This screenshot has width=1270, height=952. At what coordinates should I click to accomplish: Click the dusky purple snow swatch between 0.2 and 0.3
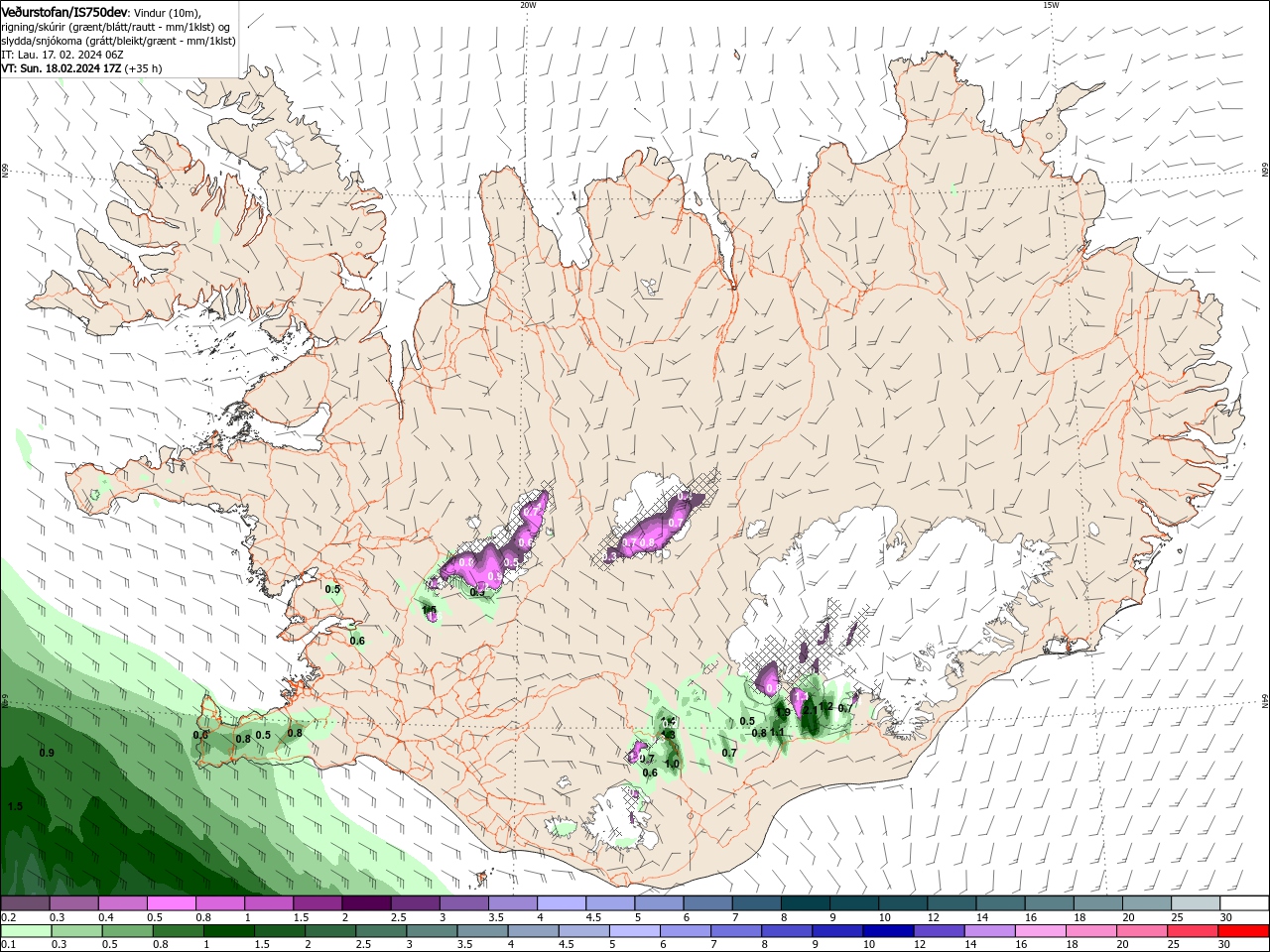coord(25,903)
